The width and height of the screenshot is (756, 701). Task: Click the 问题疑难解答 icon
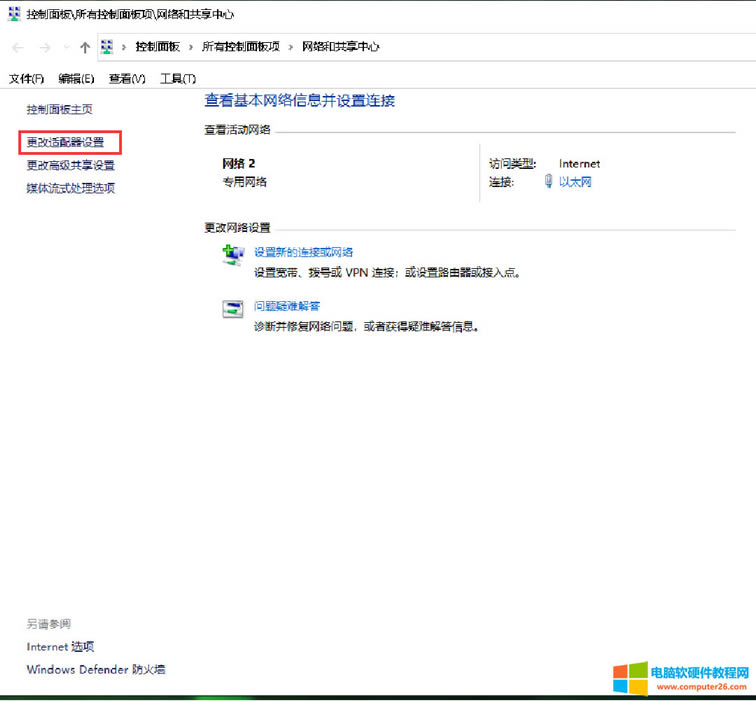pos(232,309)
